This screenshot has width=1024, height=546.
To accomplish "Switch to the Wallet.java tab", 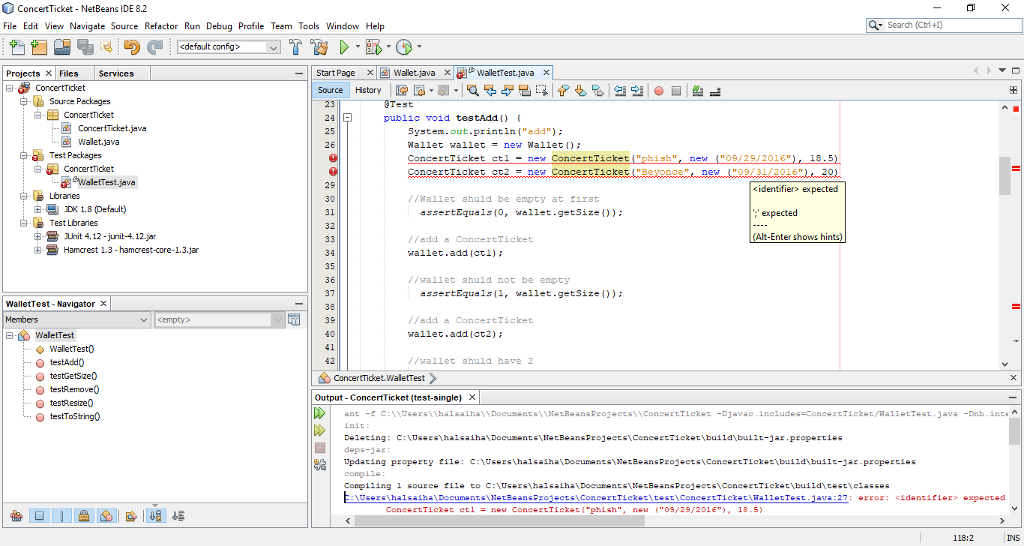I will click(413, 73).
